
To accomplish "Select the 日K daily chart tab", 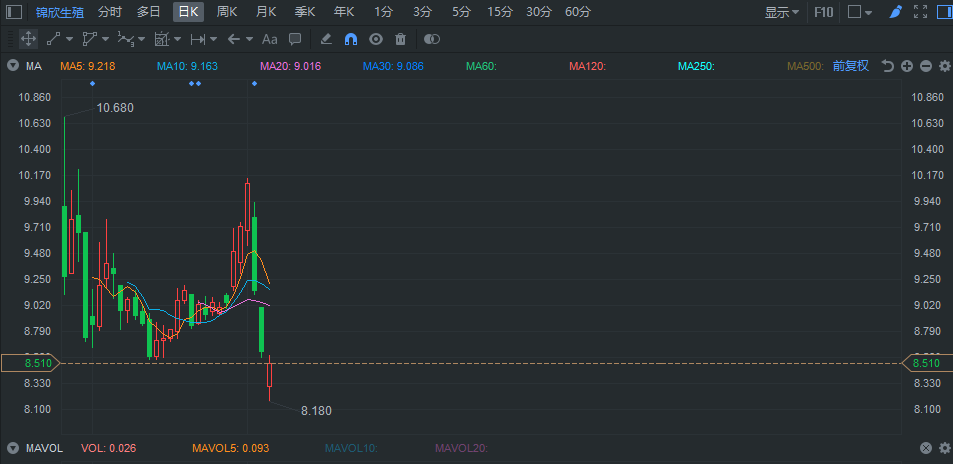I will [x=188, y=12].
